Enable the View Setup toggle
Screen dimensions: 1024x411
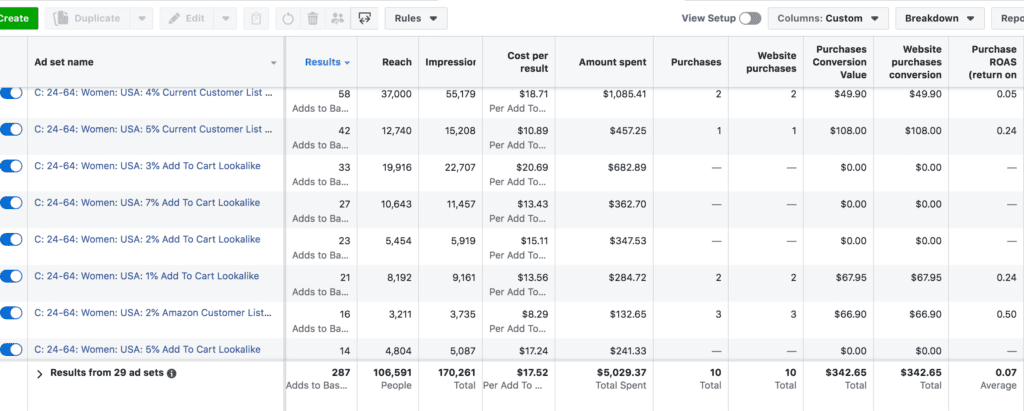point(750,18)
